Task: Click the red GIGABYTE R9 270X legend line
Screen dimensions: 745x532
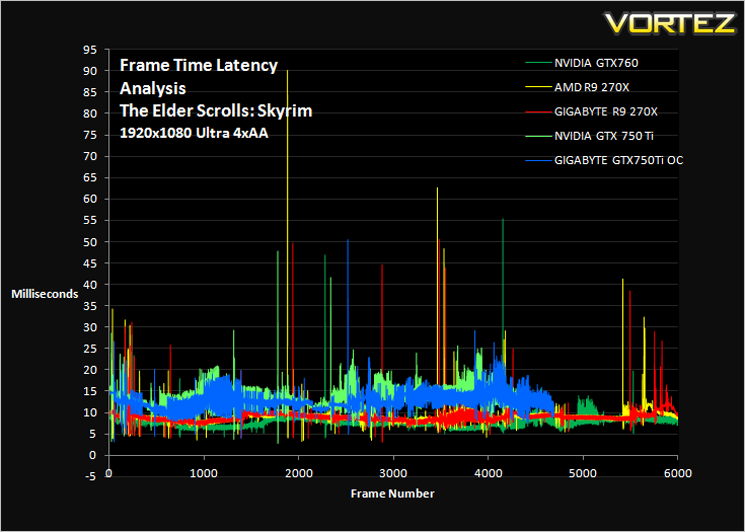Action: click(538, 112)
